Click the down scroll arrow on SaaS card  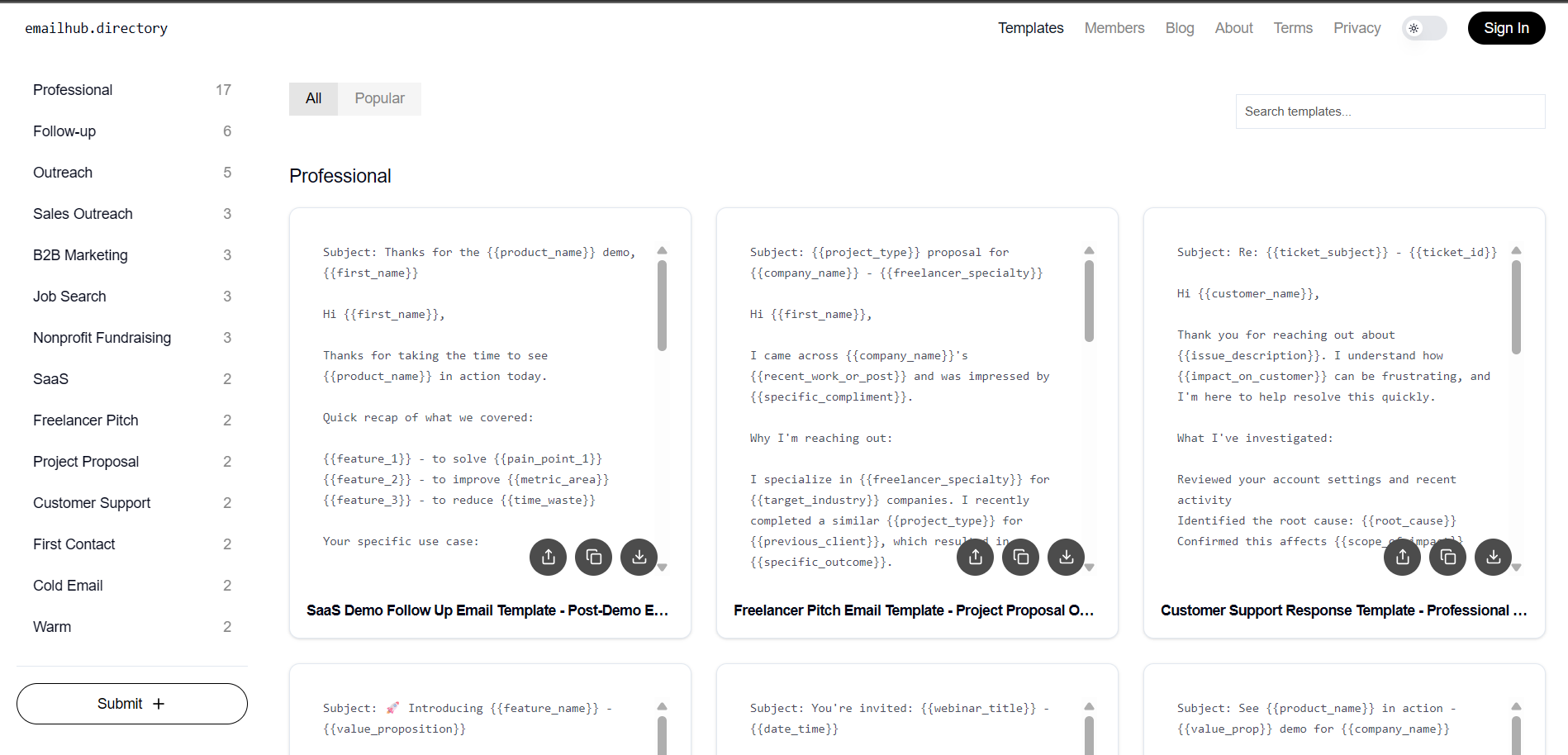click(662, 567)
